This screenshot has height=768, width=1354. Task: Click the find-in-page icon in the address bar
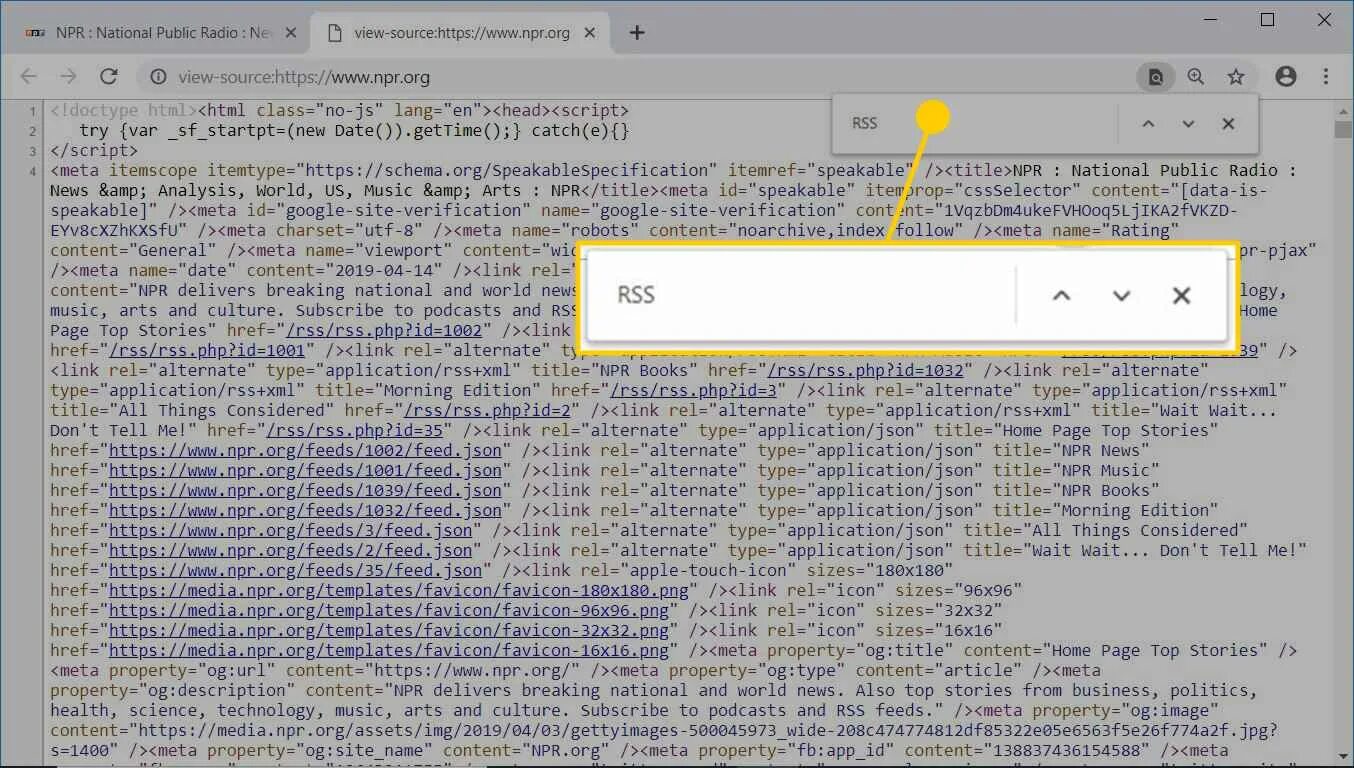click(1155, 77)
